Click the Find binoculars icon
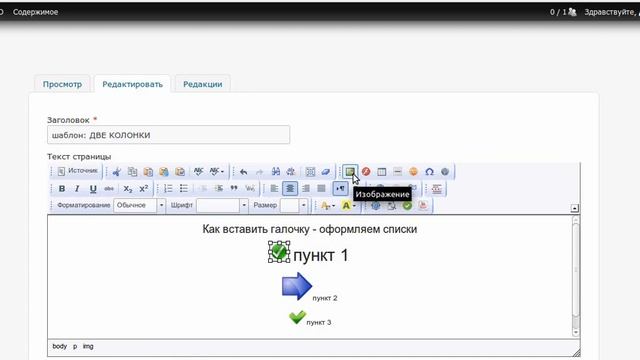This screenshot has width=640, height=360. 276,172
